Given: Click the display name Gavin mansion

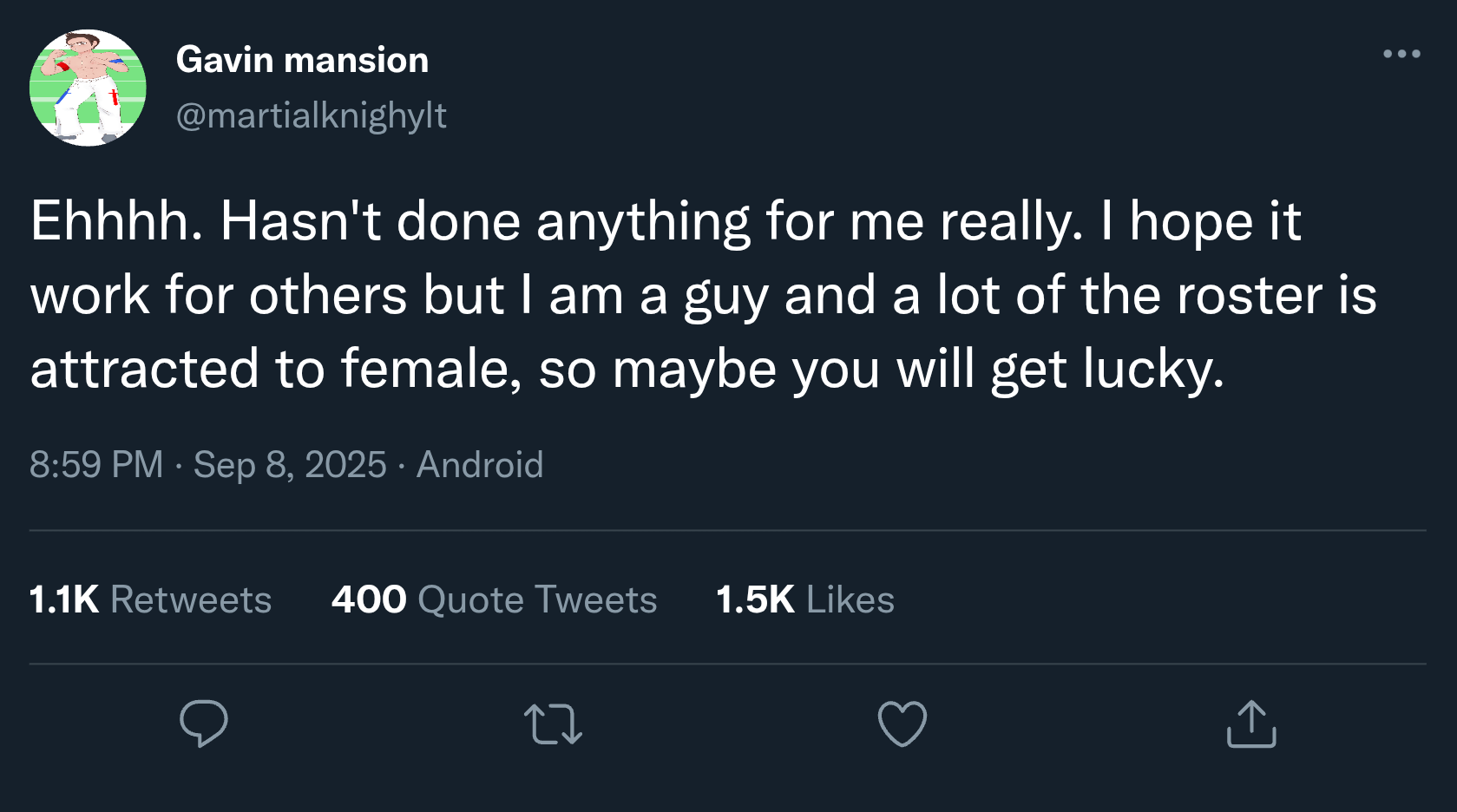Looking at the screenshot, I should (302, 60).
